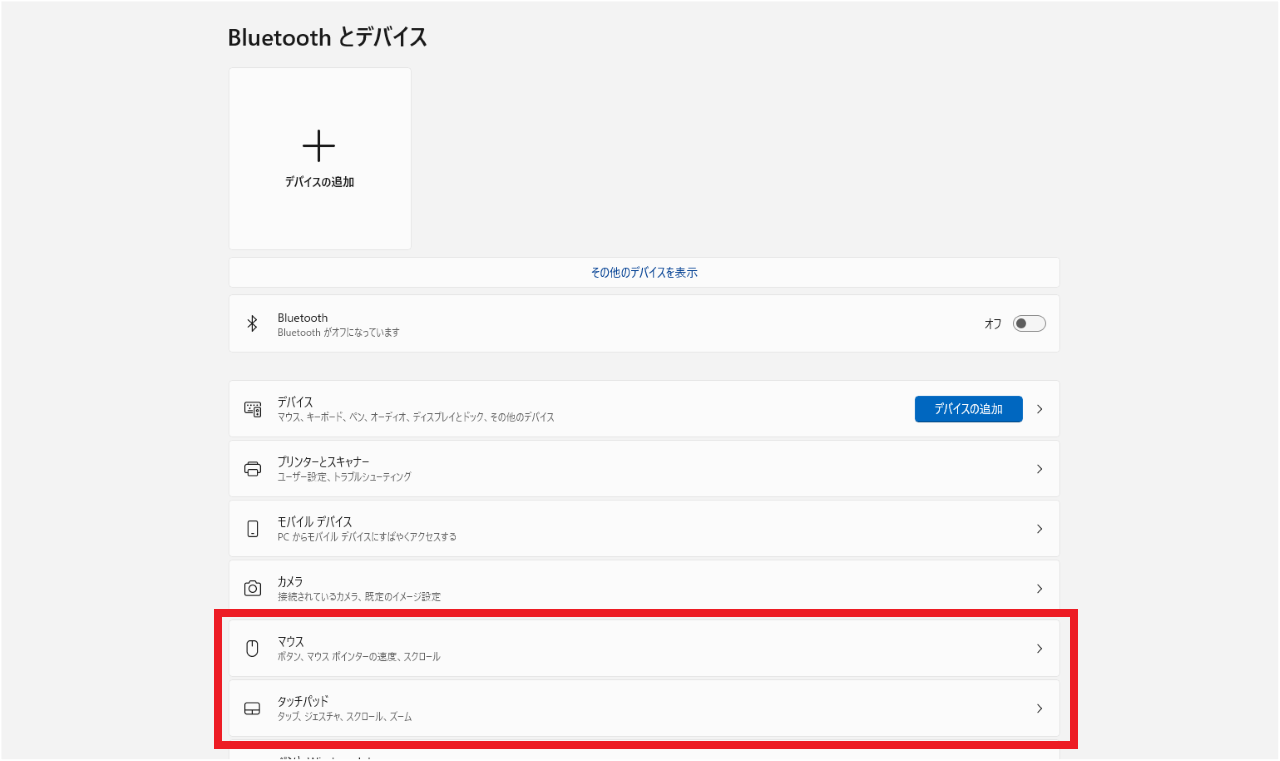Open the マウス row chevron
Viewport: 1280px width, 761px height.
coord(1040,649)
